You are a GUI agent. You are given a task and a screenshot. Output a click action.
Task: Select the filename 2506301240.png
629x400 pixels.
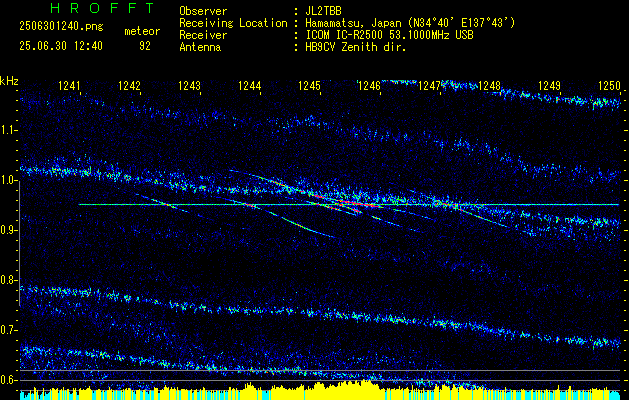click(61, 27)
